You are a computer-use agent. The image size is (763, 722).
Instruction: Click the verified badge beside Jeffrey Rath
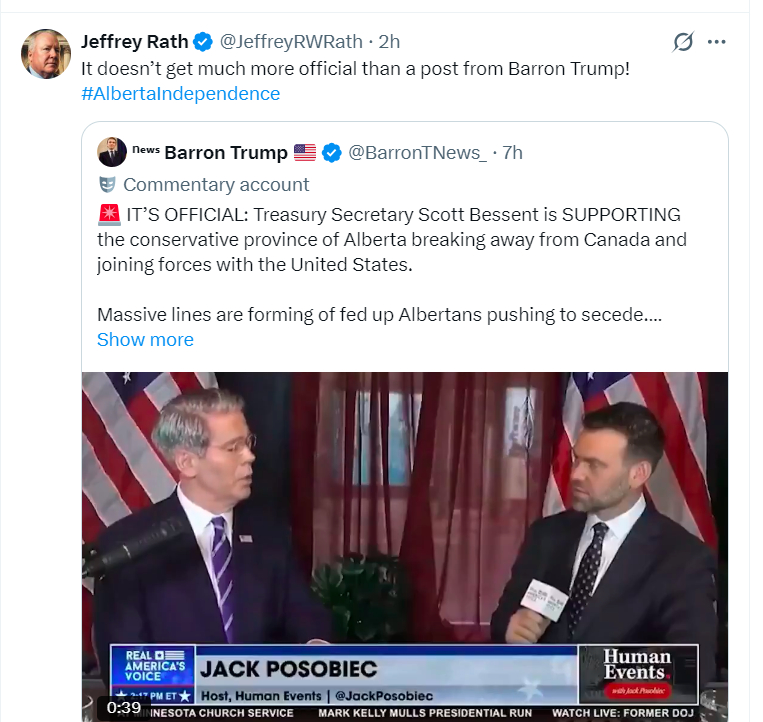[203, 42]
